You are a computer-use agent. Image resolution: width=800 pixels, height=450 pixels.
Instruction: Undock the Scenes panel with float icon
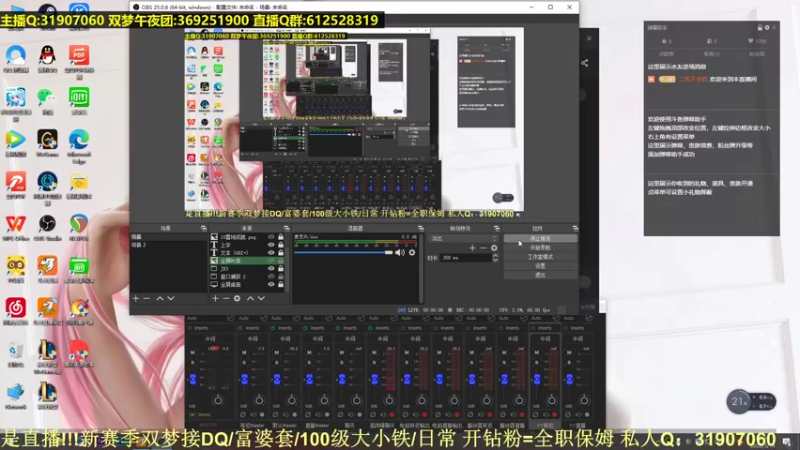pyautogui.click(x=204, y=229)
